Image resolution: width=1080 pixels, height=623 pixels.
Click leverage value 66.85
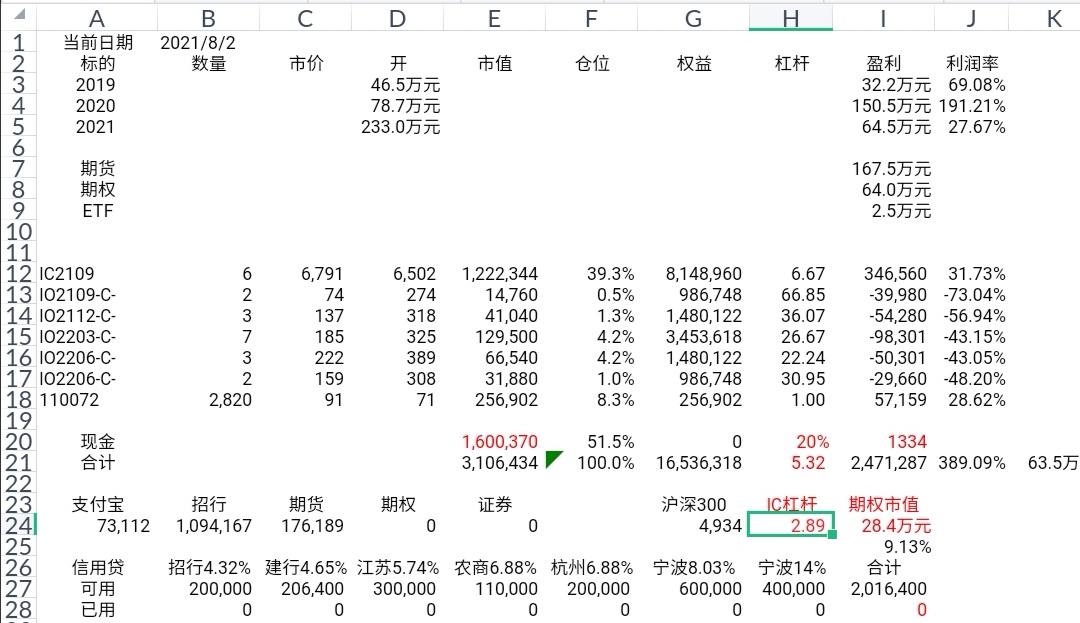802,295
